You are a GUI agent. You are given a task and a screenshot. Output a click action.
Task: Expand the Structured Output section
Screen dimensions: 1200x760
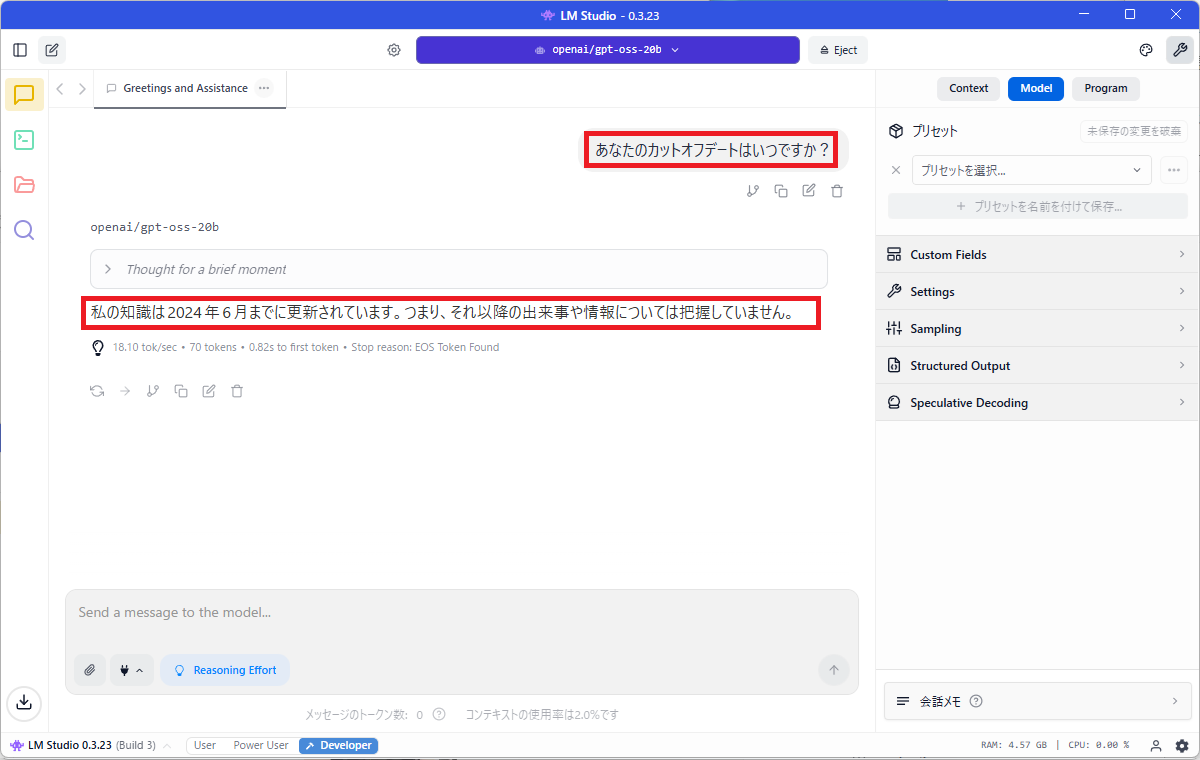[x=1038, y=366]
